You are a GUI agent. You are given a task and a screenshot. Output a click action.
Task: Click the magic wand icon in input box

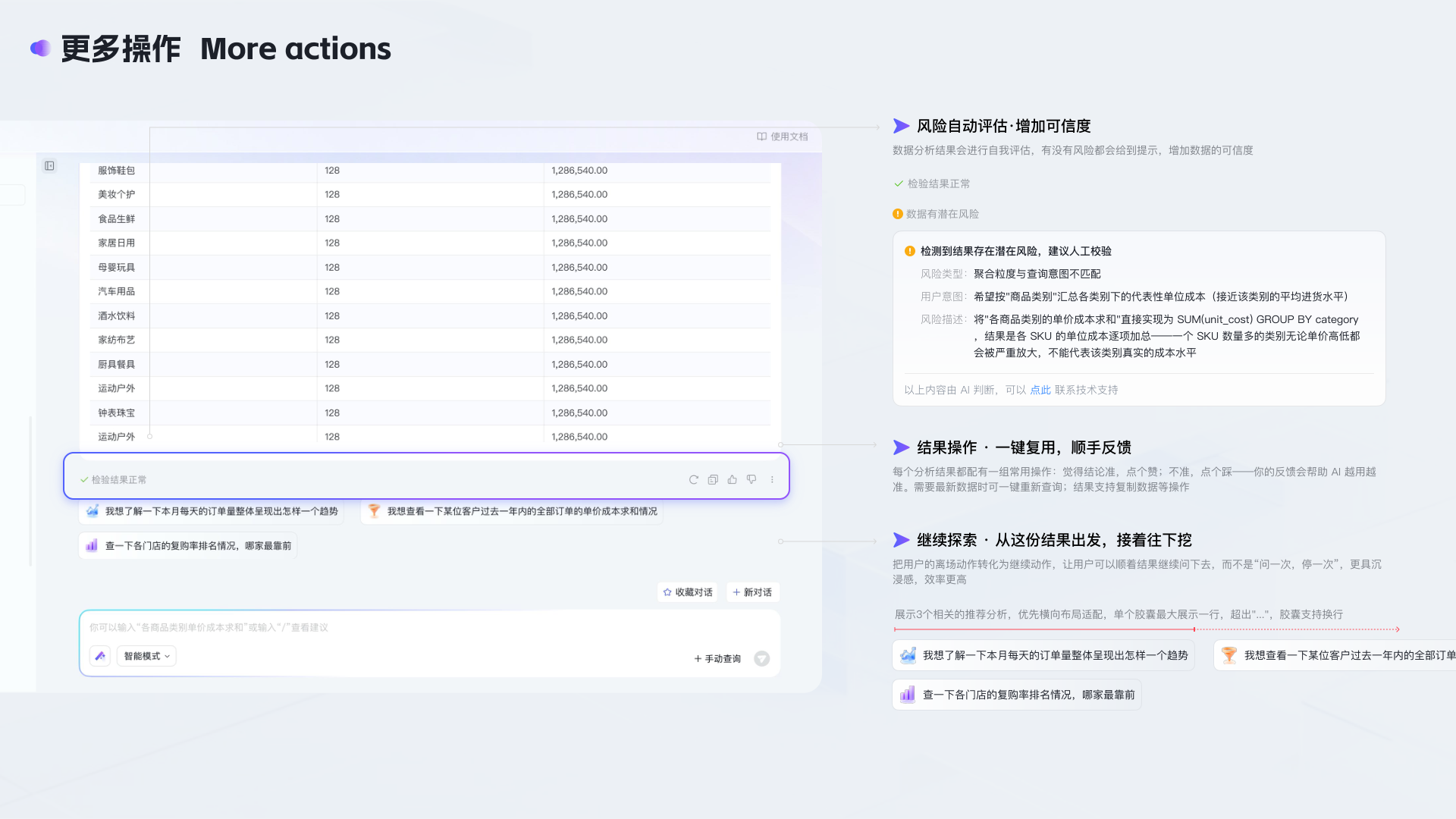pos(100,656)
